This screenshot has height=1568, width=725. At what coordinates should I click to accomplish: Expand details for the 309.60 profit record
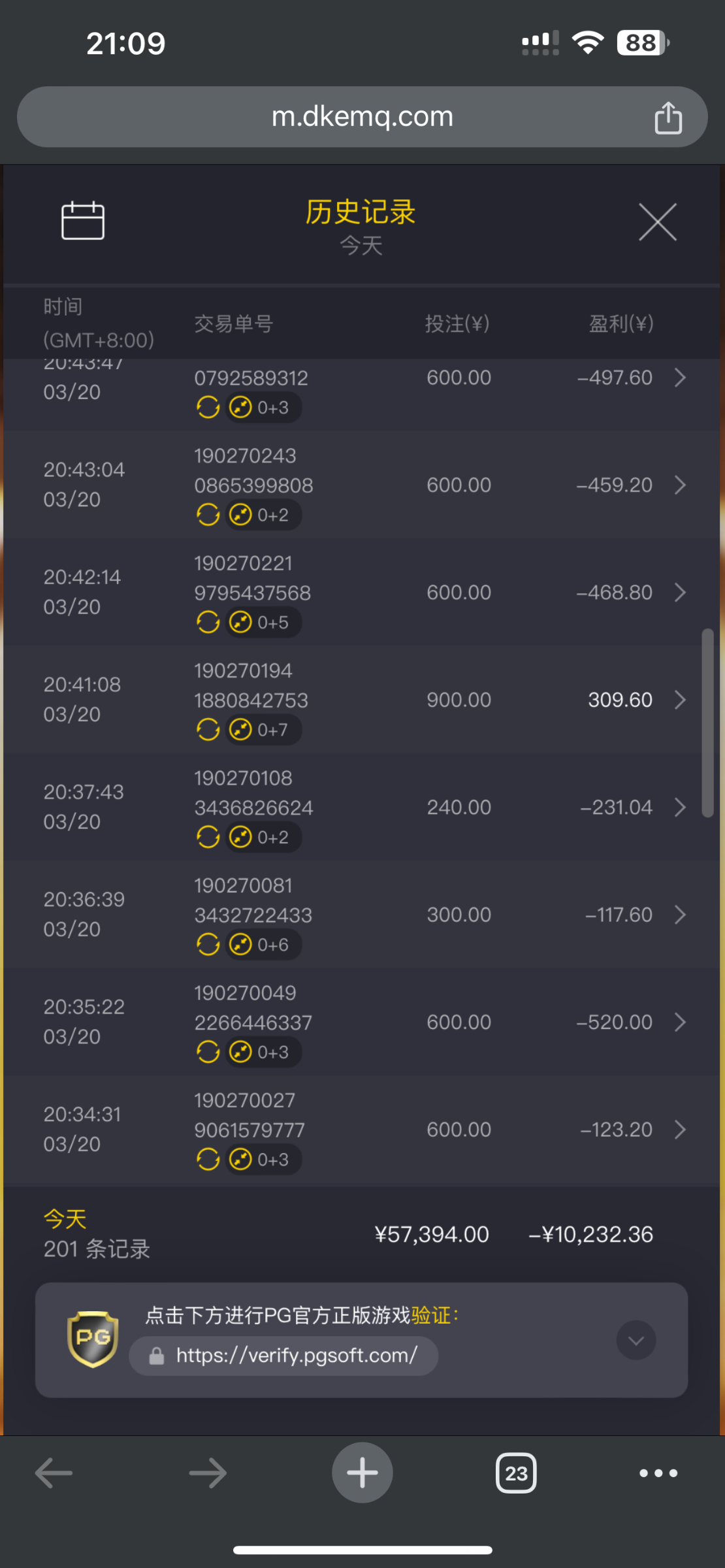click(x=680, y=700)
